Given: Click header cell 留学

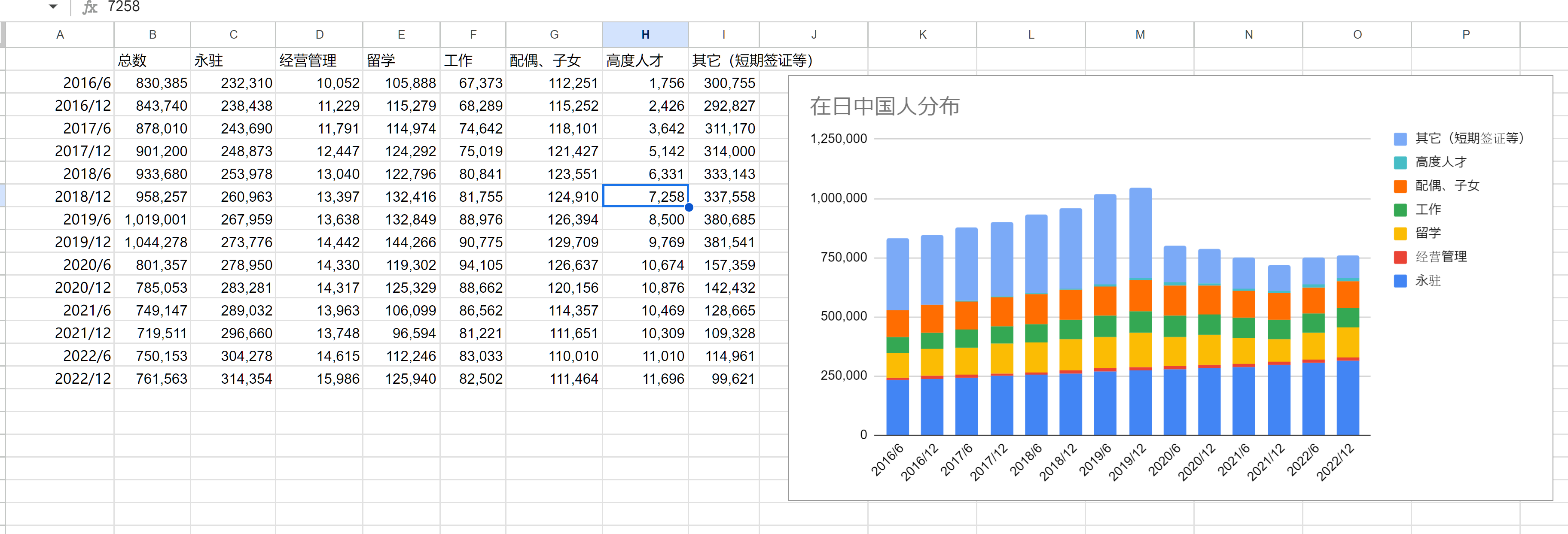Looking at the screenshot, I should tap(402, 60).
